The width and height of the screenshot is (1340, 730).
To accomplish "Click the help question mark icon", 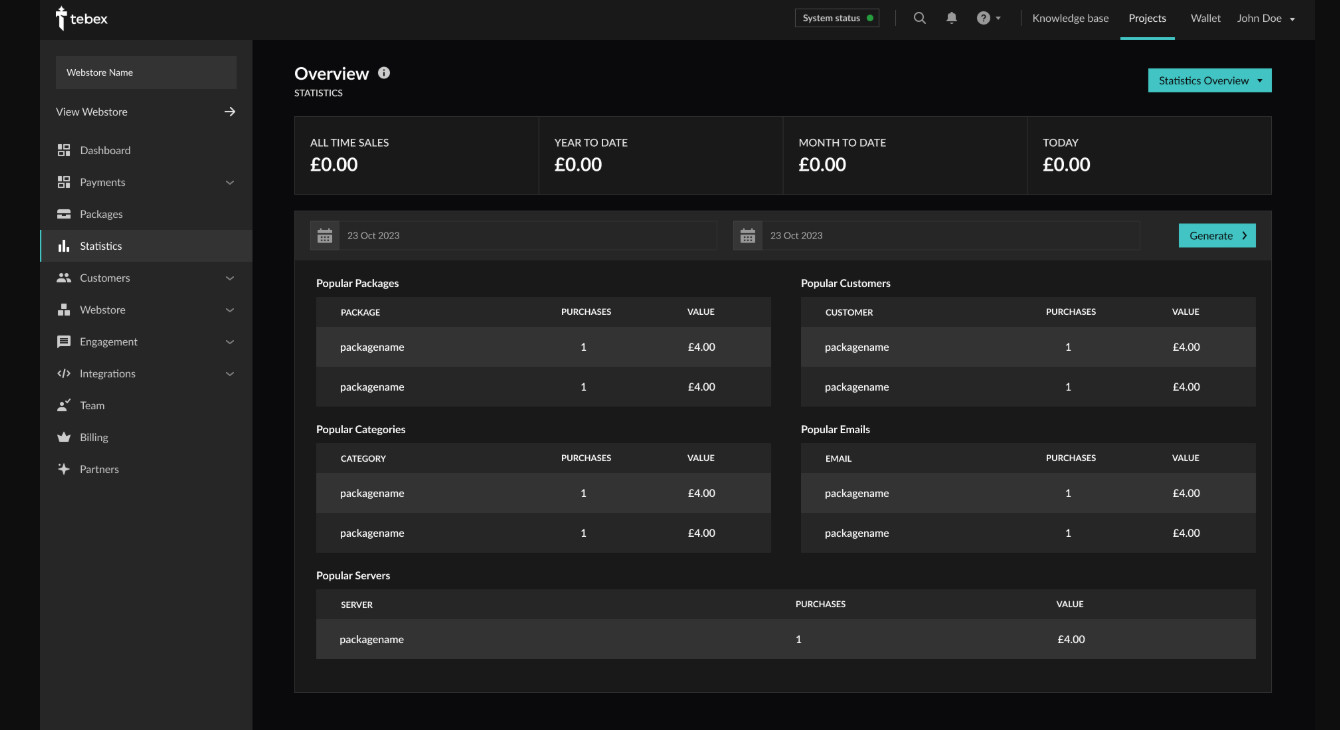I will point(984,18).
